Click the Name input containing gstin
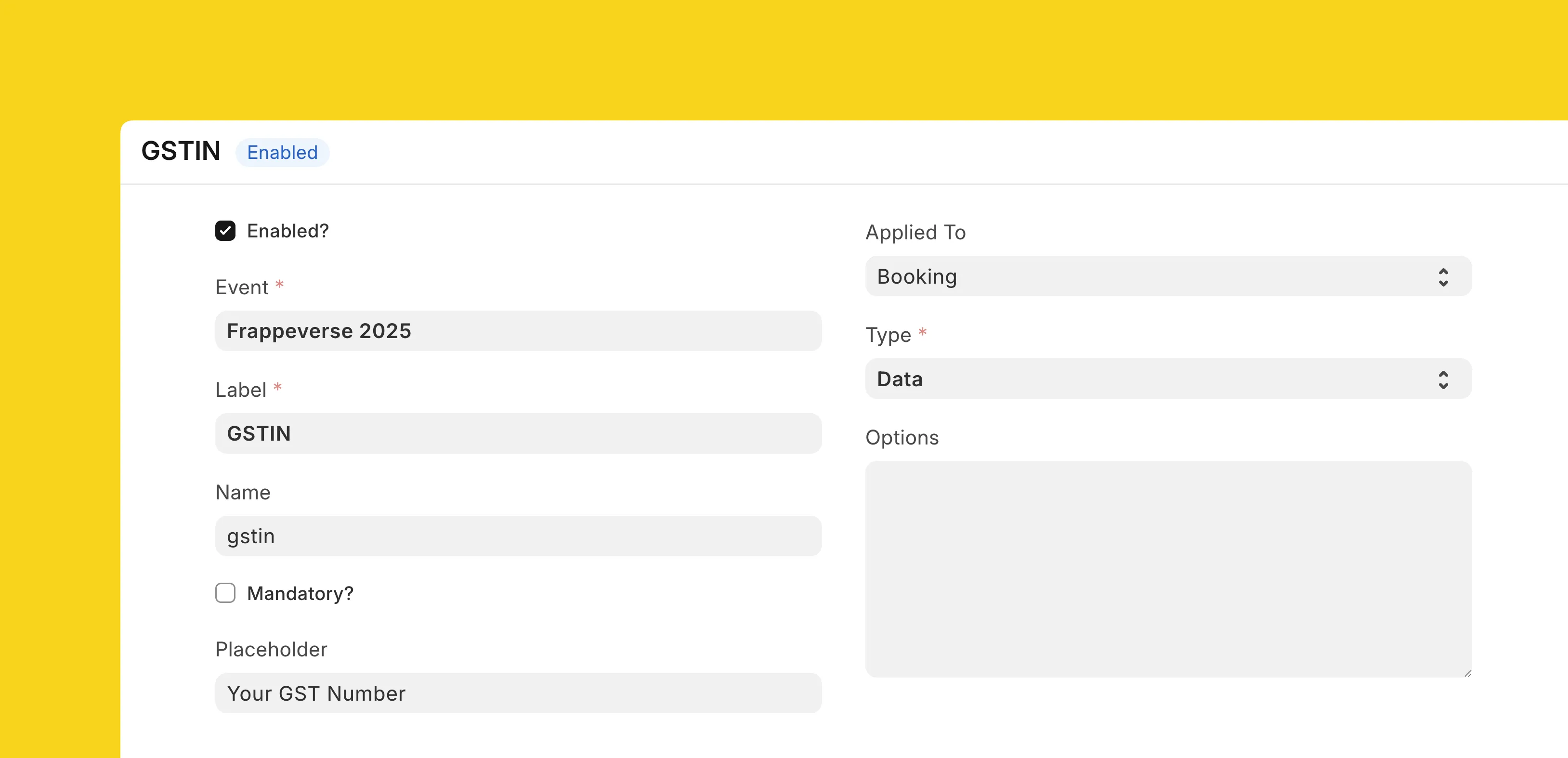The image size is (1568, 758). pos(518,536)
